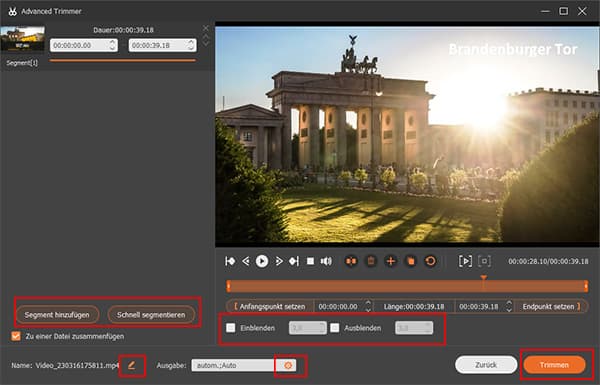This screenshot has height=385, width=600.
Task: Remove Segment[1] with the X icon
Action: tap(206, 28)
